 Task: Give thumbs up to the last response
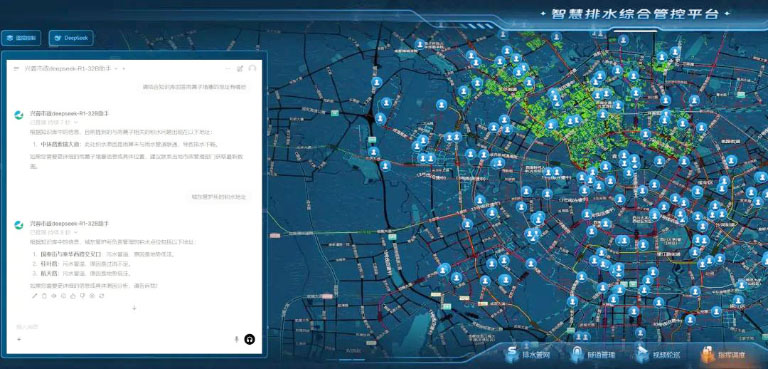point(73,295)
